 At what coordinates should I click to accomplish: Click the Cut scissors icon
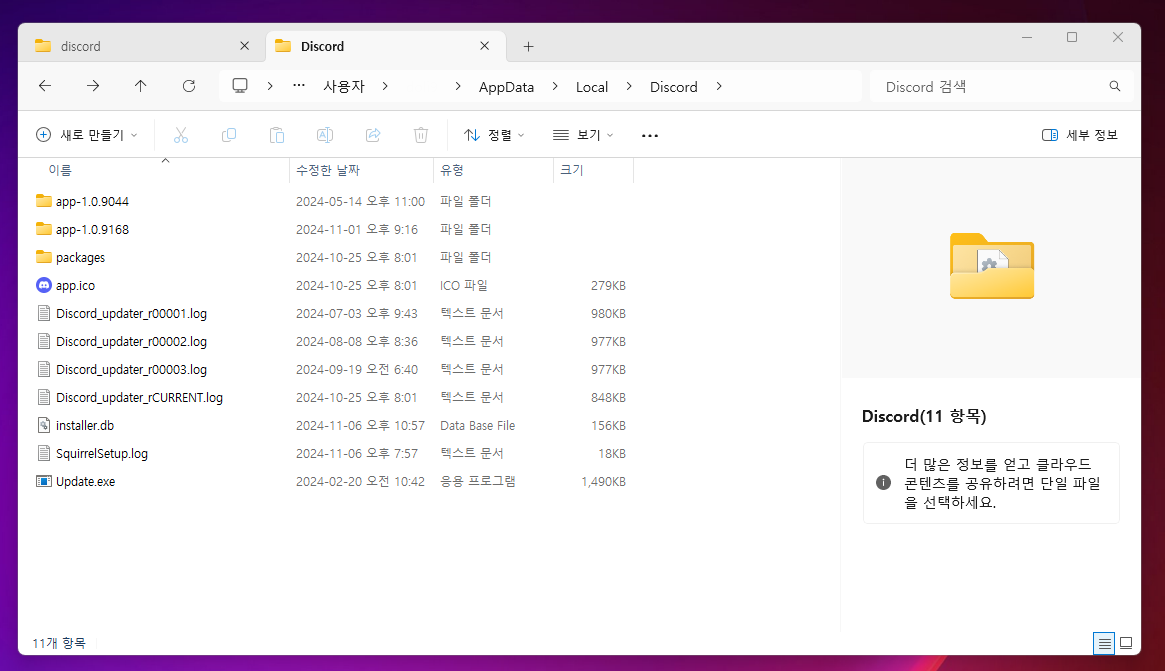point(181,134)
